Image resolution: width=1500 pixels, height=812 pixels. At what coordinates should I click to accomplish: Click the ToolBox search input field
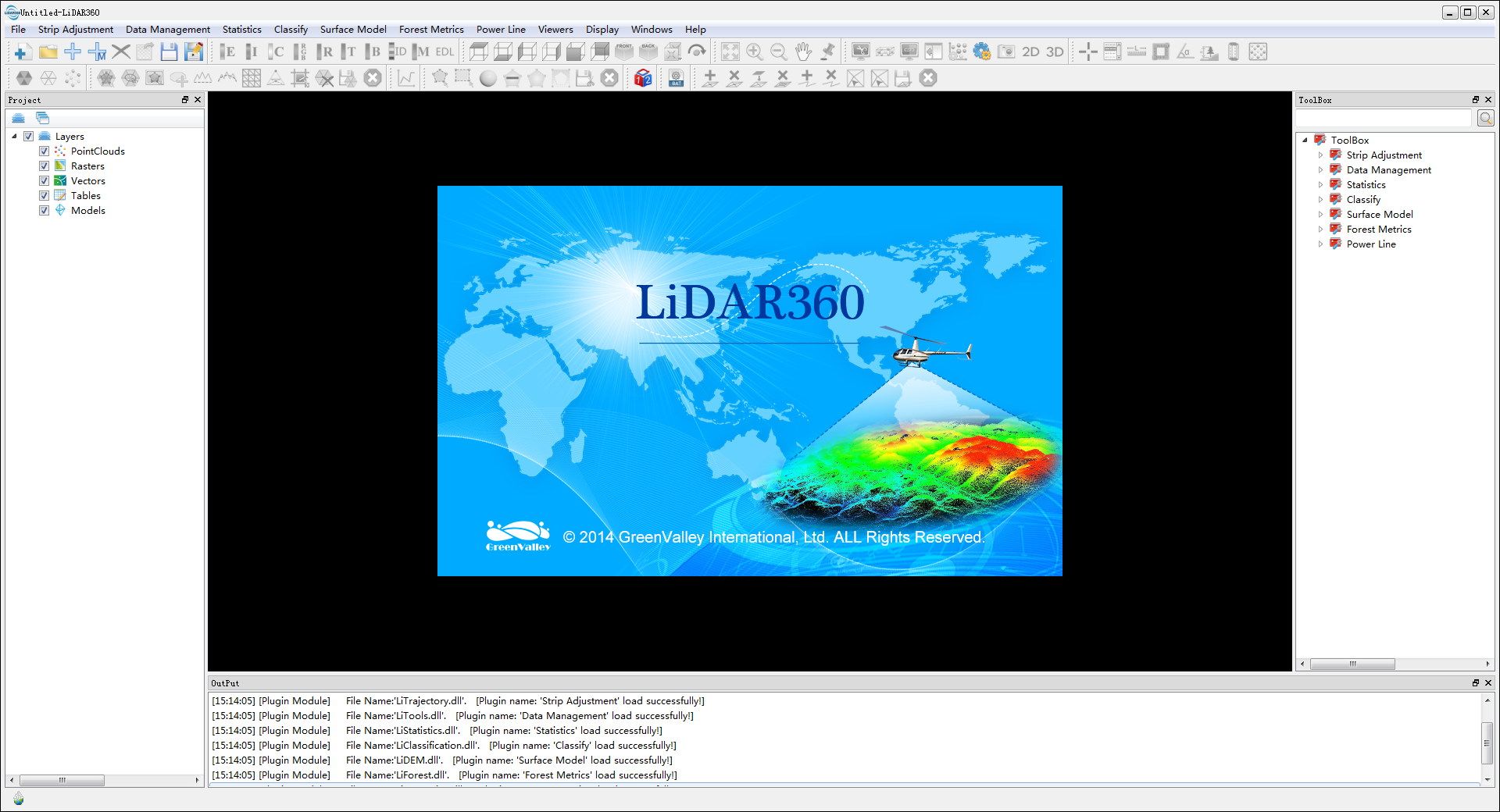1384,118
